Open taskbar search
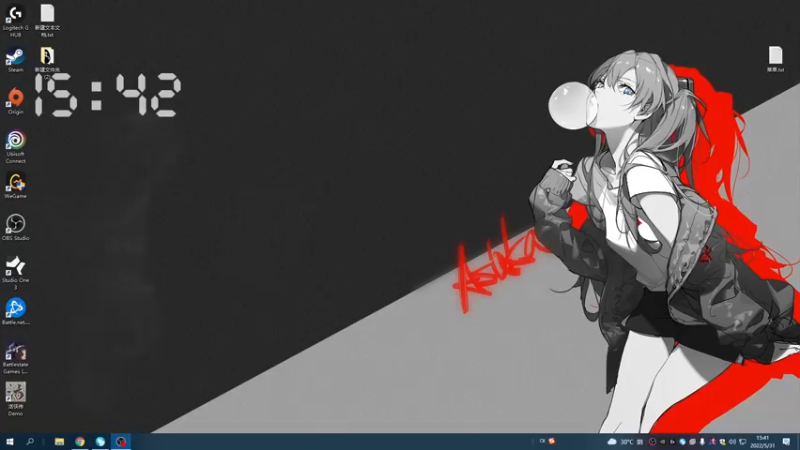Screen dimensions: 800x450 coord(30,441)
